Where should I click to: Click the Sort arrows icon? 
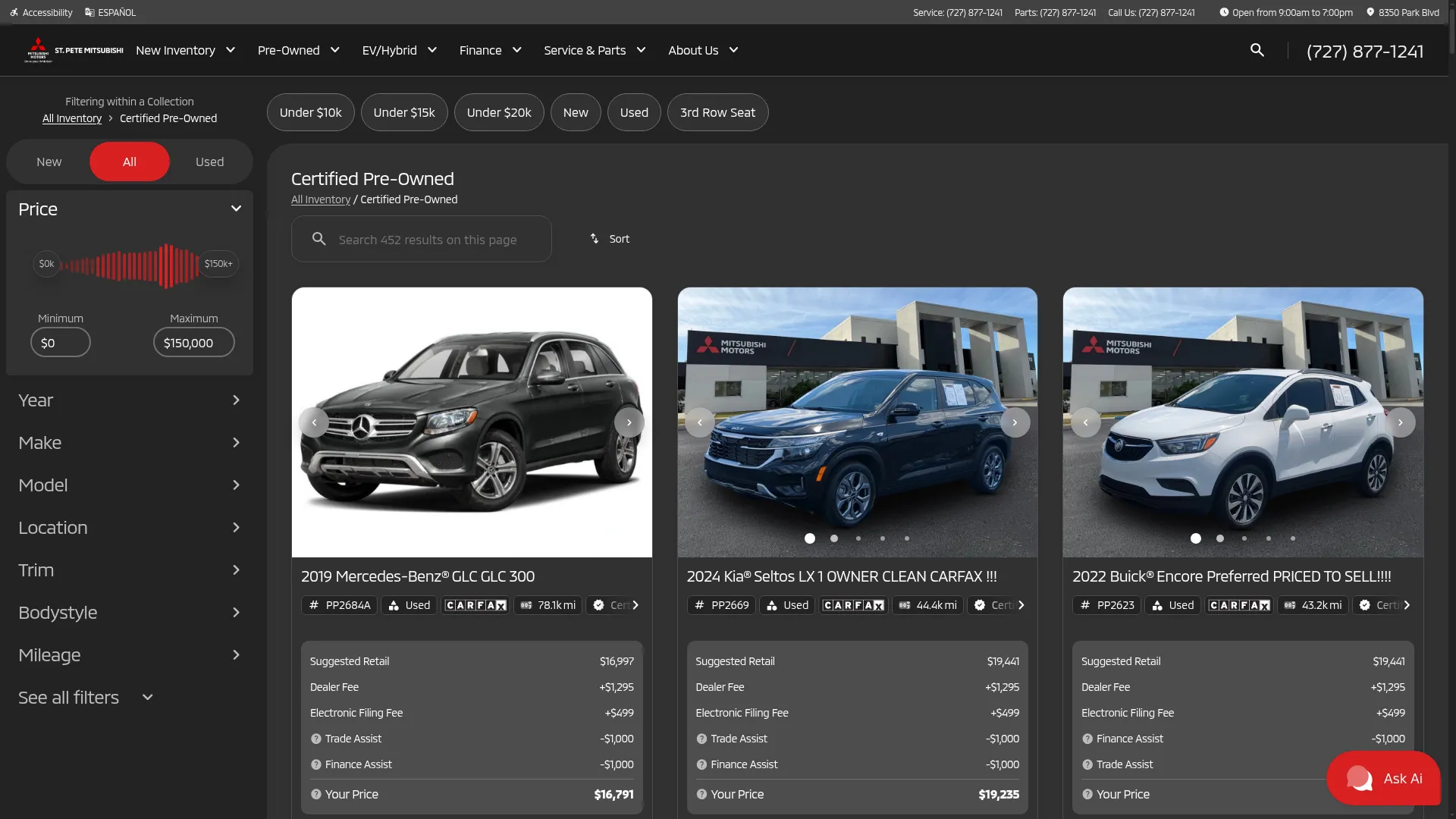click(595, 239)
